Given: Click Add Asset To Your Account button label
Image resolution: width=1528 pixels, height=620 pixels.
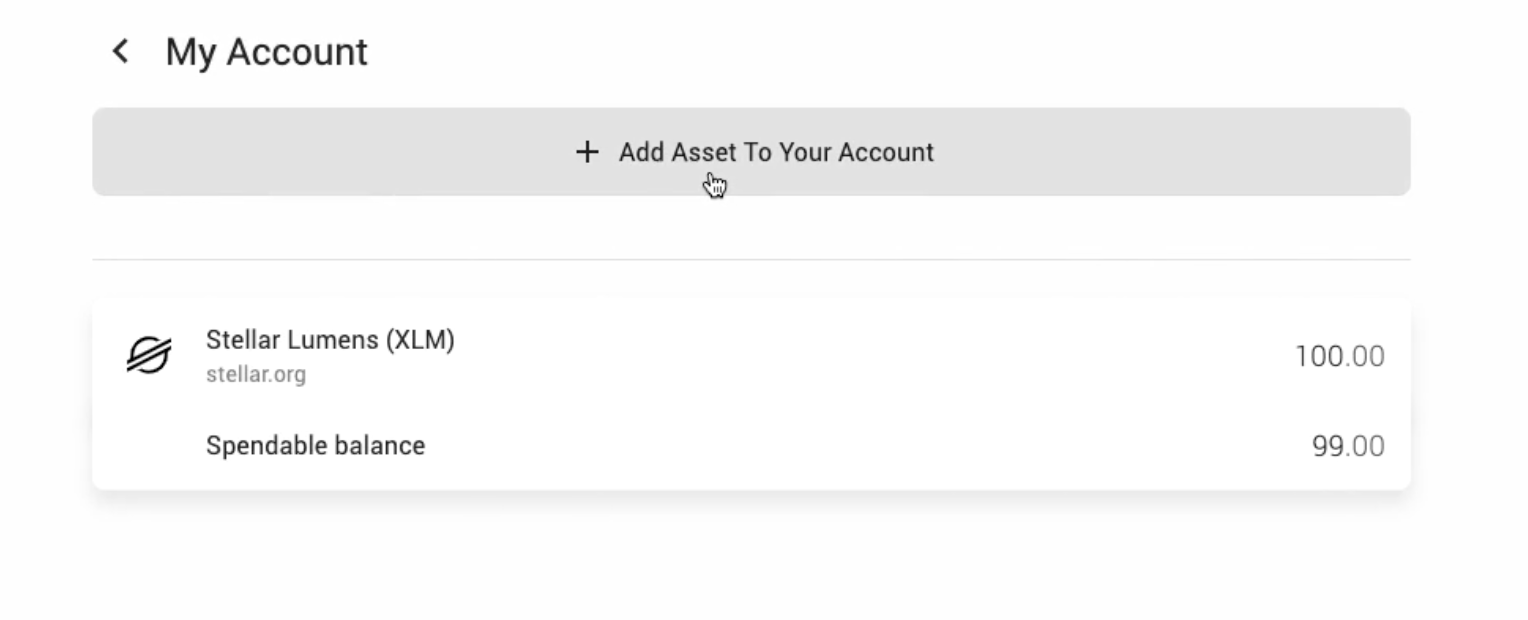Looking at the screenshot, I should point(776,152).
